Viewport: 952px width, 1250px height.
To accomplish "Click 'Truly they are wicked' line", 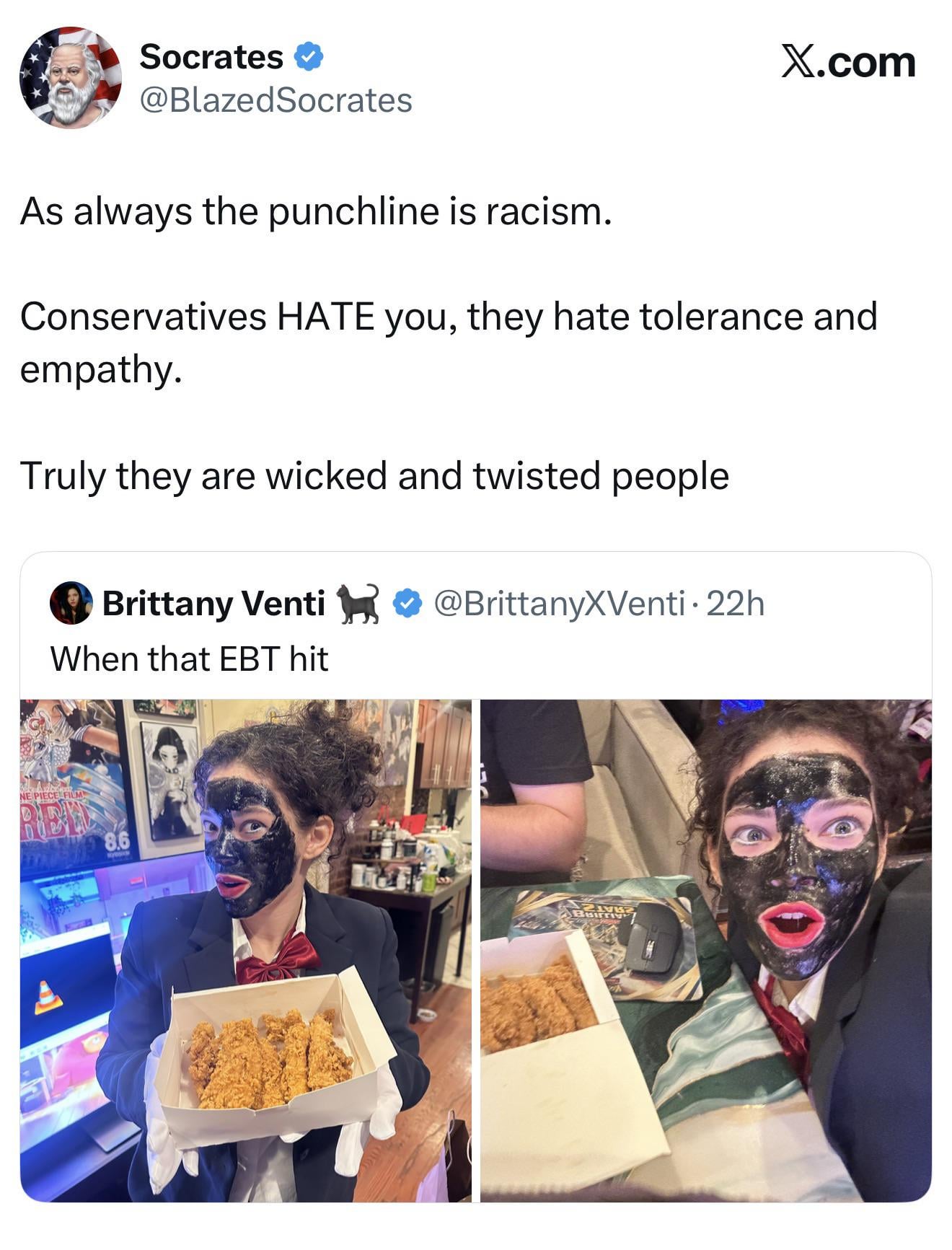I will [374, 477].
